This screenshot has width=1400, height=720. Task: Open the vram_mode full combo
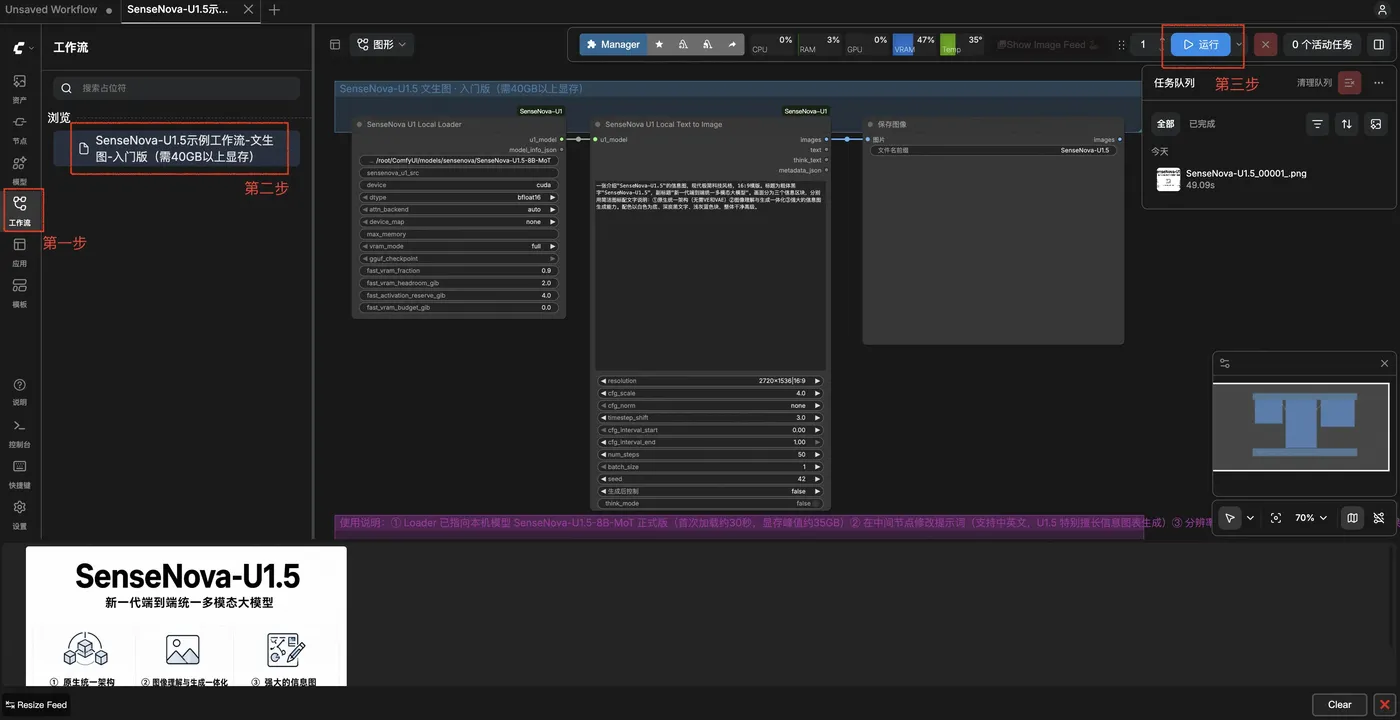(x=459, y=246)
